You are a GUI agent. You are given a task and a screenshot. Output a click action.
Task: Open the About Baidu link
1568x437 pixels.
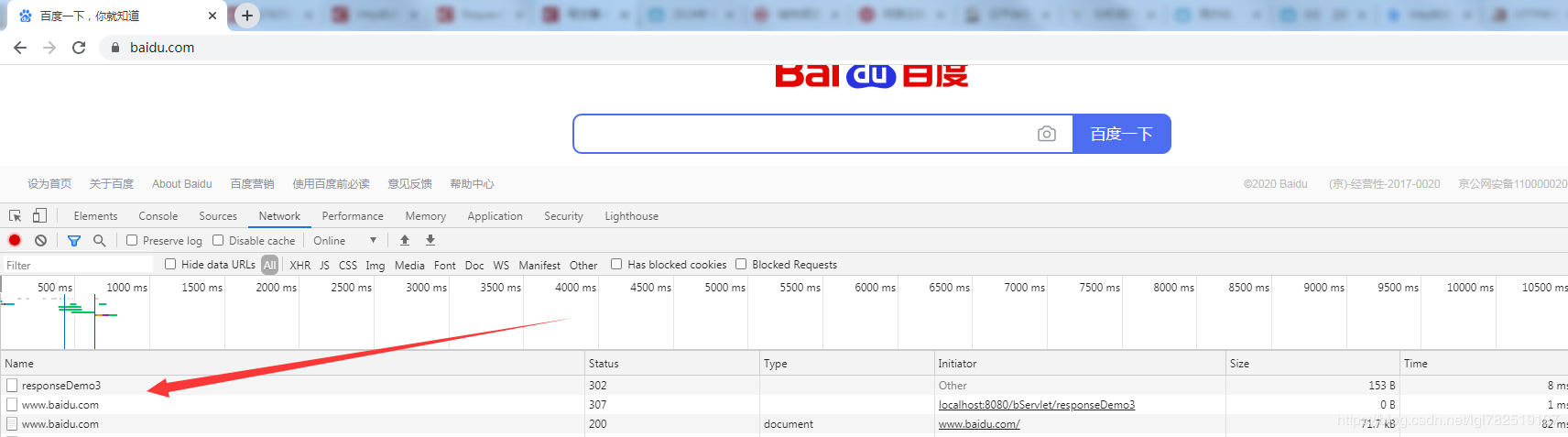click(182, 184)
